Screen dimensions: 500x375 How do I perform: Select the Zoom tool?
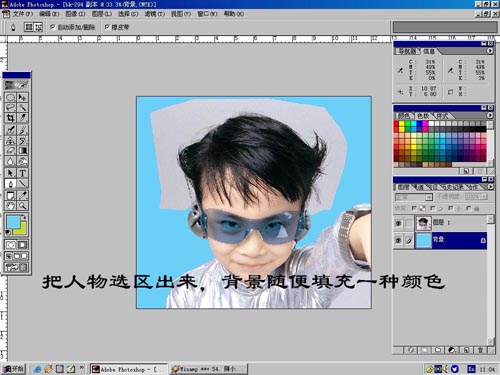[x=22, y=206]
